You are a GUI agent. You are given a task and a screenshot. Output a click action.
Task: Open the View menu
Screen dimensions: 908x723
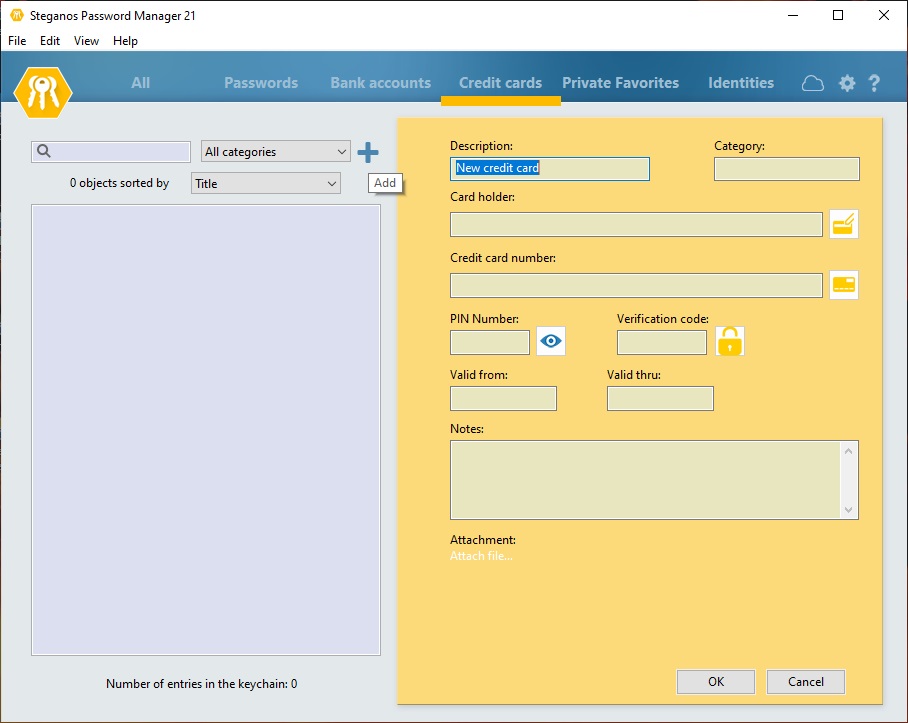point(85,41)
